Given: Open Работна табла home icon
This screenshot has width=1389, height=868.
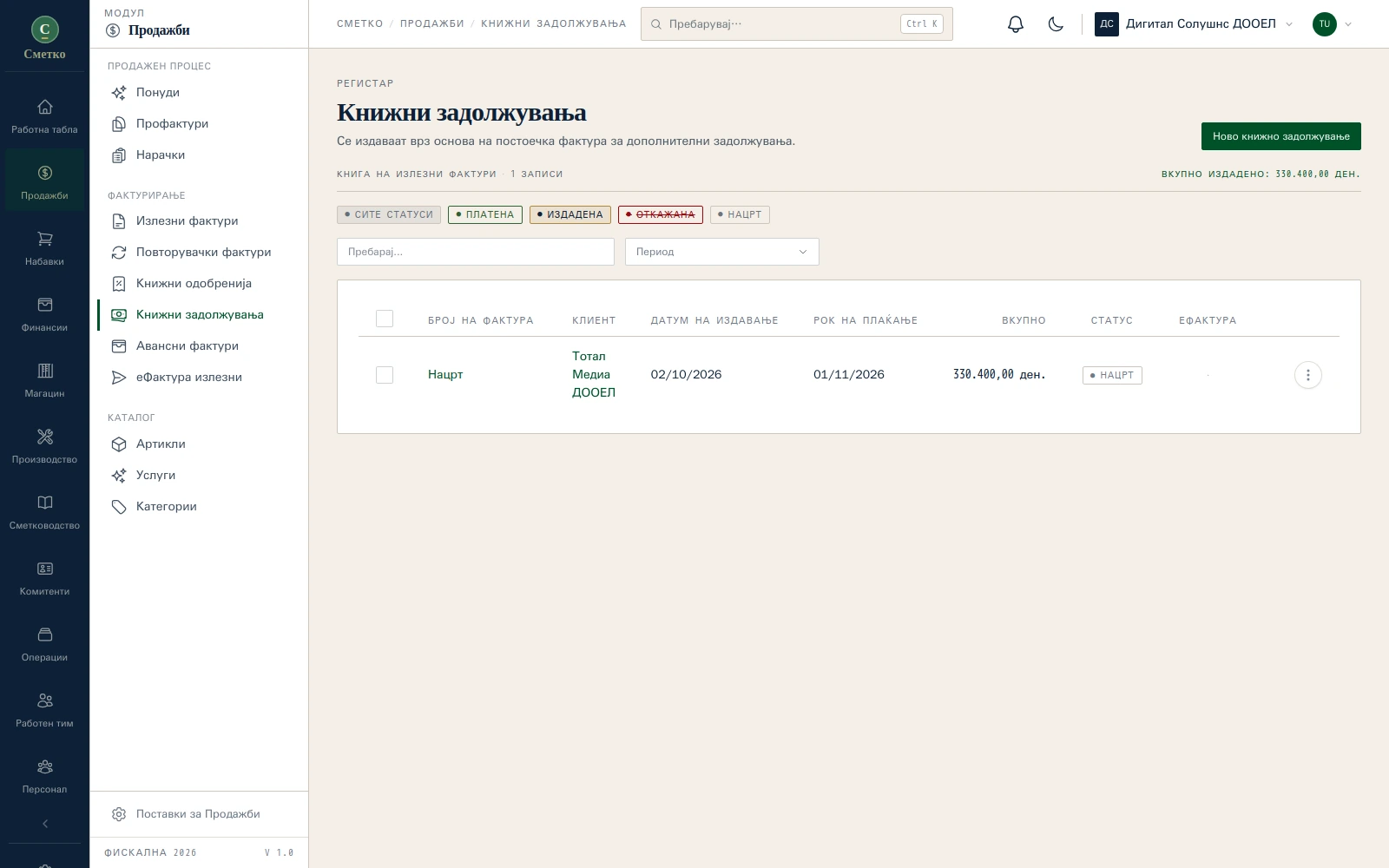Looking at the screenshot, I should (x=44, y=116).
